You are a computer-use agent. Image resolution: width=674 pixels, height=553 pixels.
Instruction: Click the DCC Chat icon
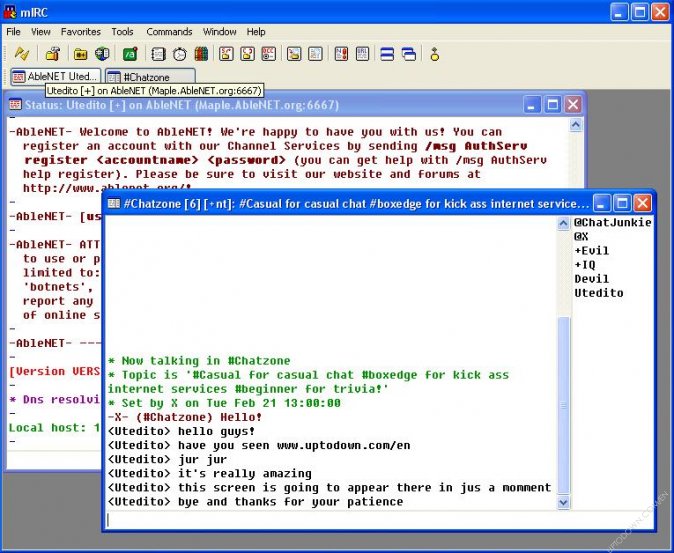point(247,54)
